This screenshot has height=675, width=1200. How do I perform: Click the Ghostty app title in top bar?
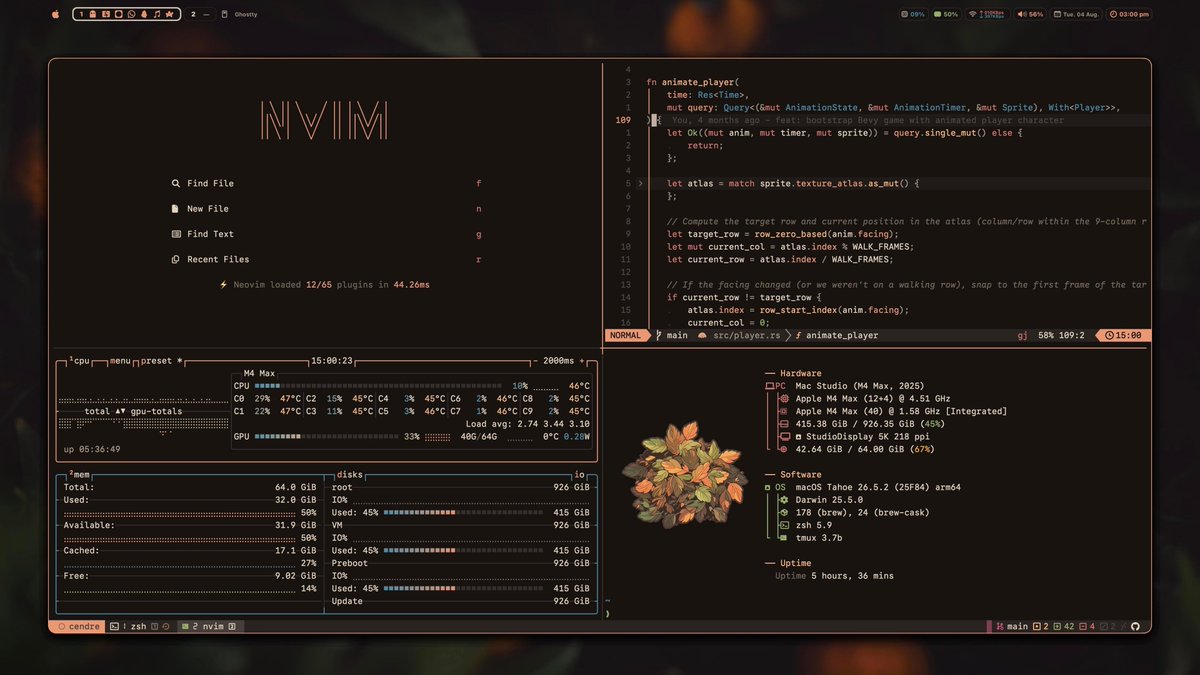[245, 14]
